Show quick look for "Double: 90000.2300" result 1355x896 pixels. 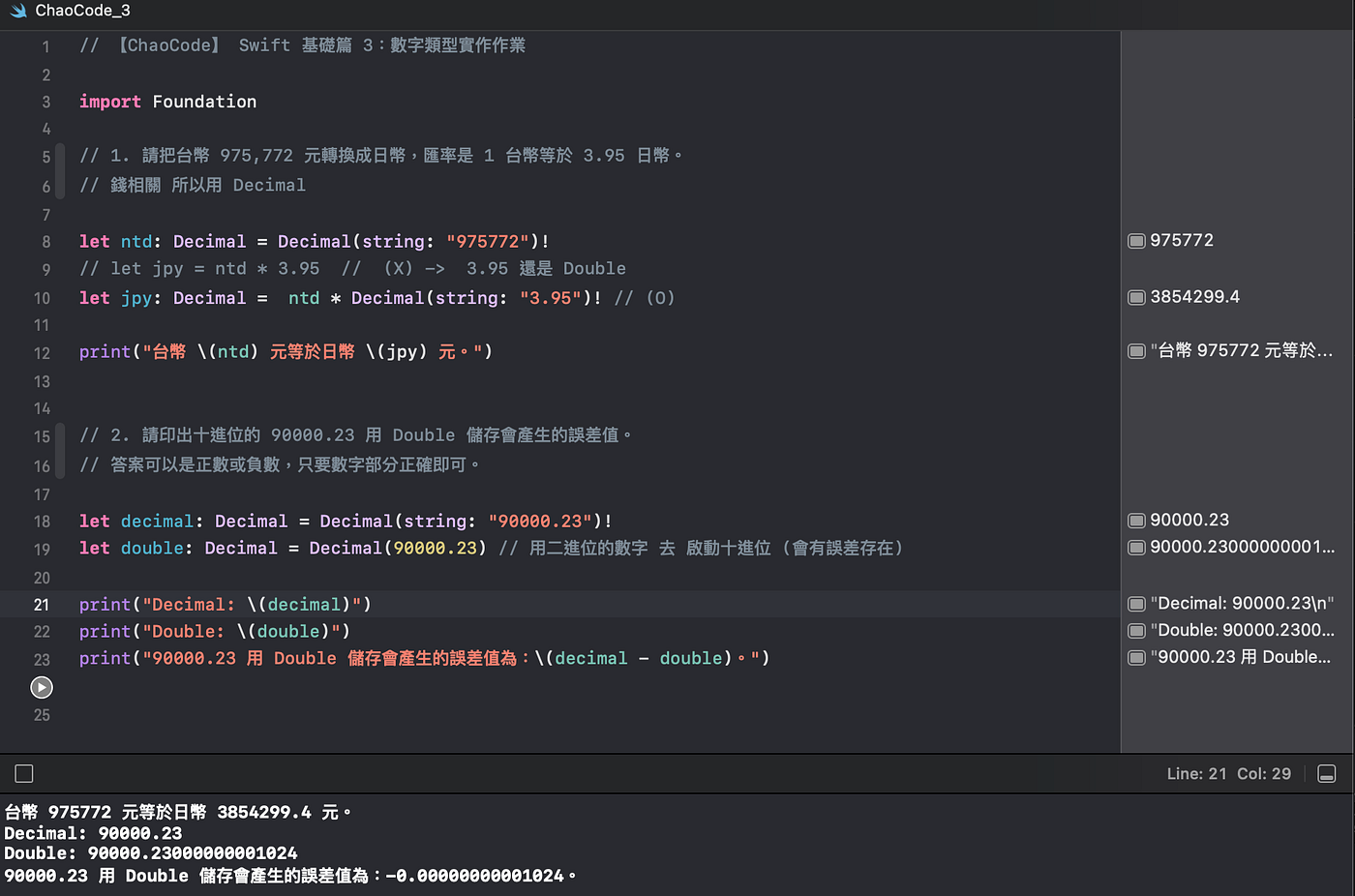[x=1136, y=631]
